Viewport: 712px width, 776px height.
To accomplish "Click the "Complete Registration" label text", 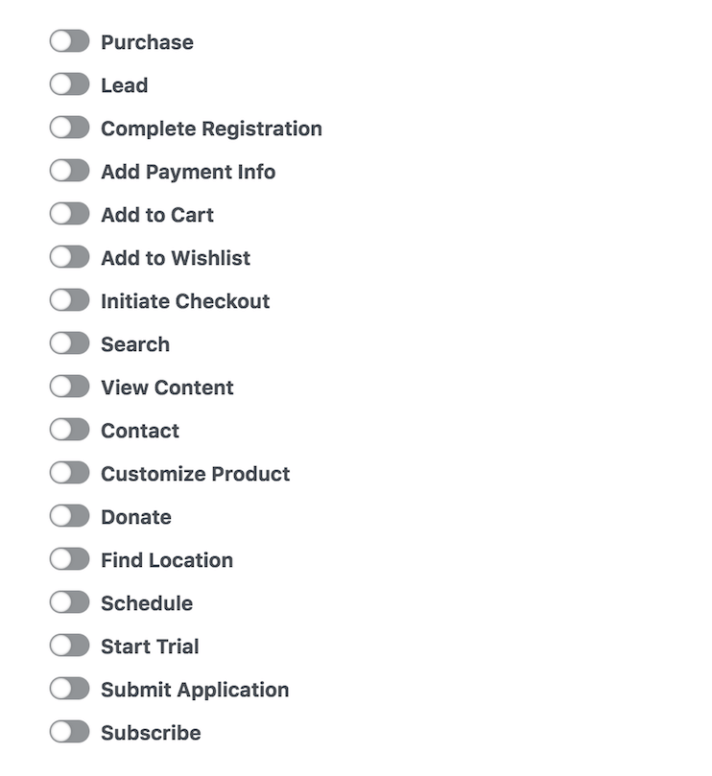I will tap(211, 129).
